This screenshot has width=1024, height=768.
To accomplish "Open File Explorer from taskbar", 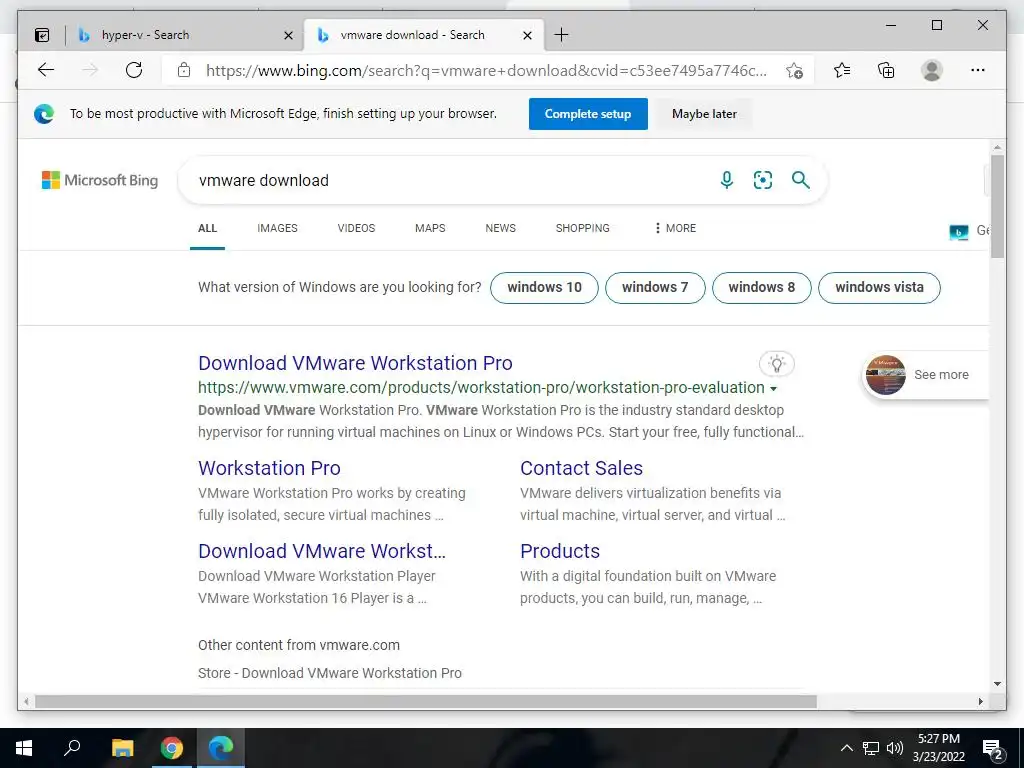I will [122, 748].
